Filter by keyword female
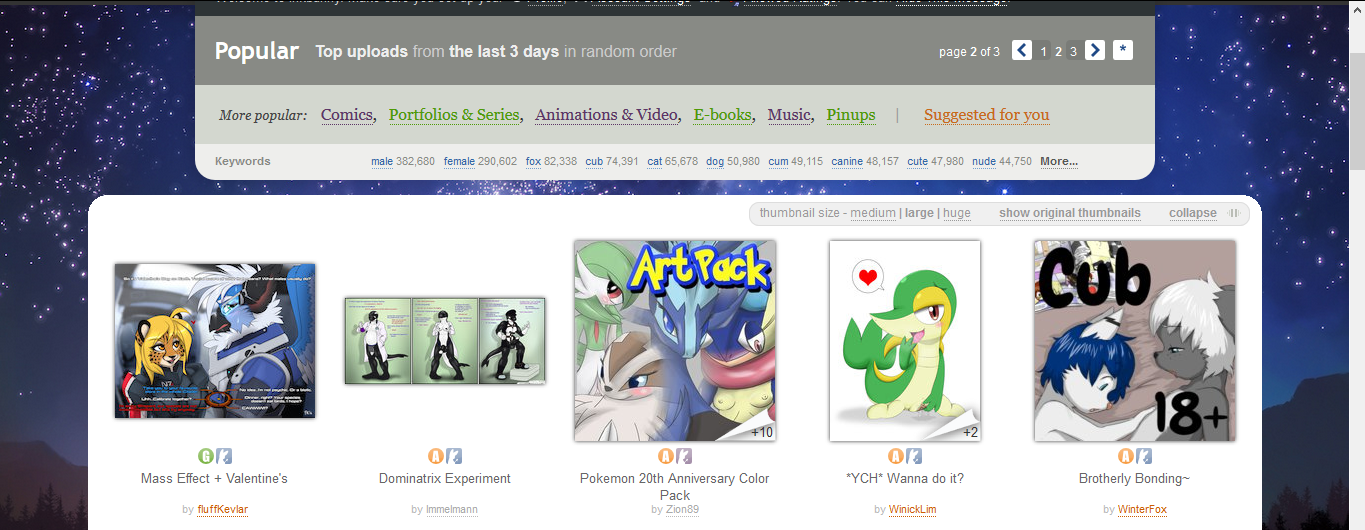1365x530 pixels. [459, 161]
